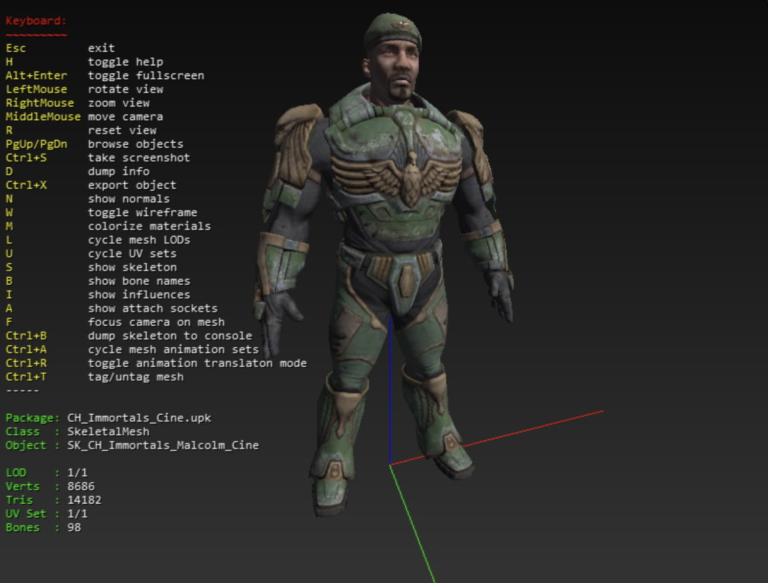Click the 'toggle wireframe' shortcut text
This screenshot has height=583, width=768.
tap(142, 212)
